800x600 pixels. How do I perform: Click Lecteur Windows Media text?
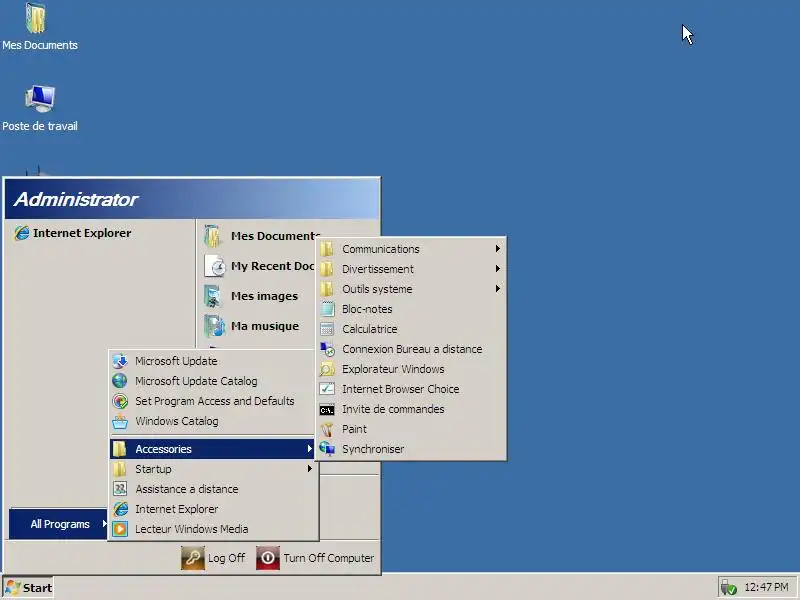tap(191, 529)
